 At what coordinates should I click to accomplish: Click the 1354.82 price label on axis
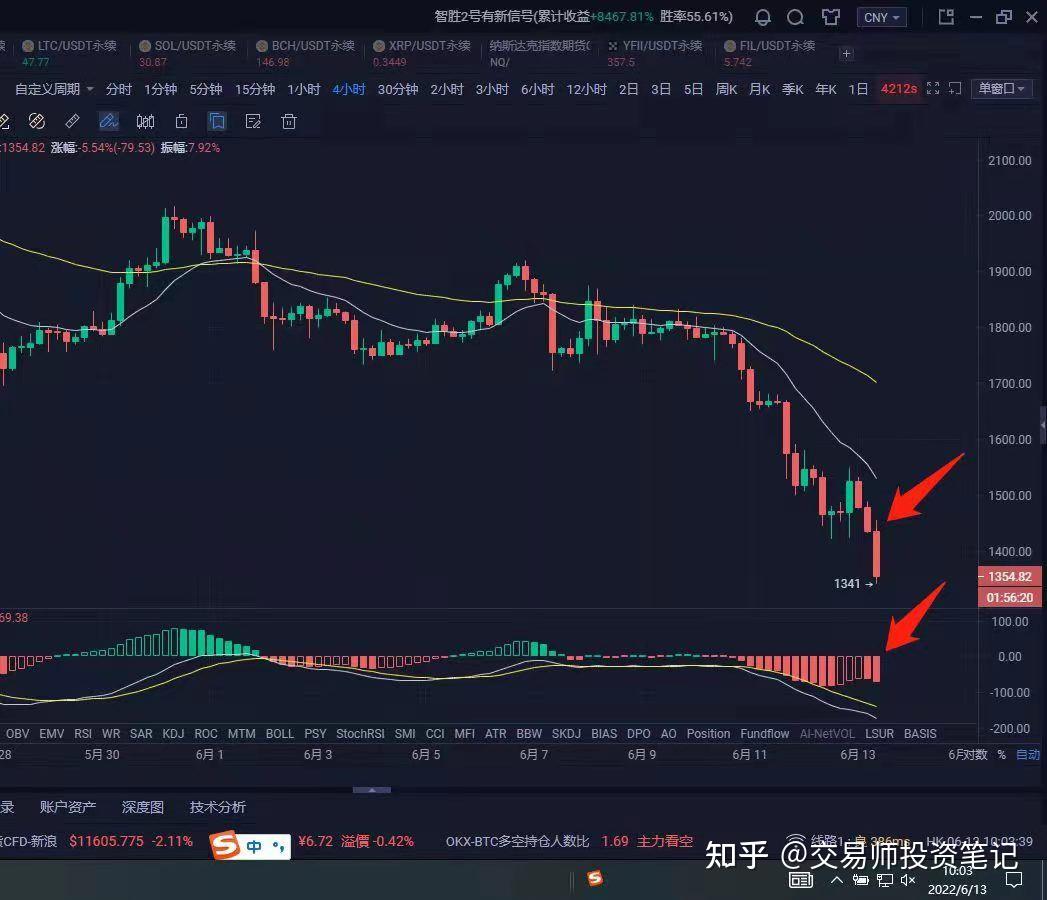pos(1009,576)
